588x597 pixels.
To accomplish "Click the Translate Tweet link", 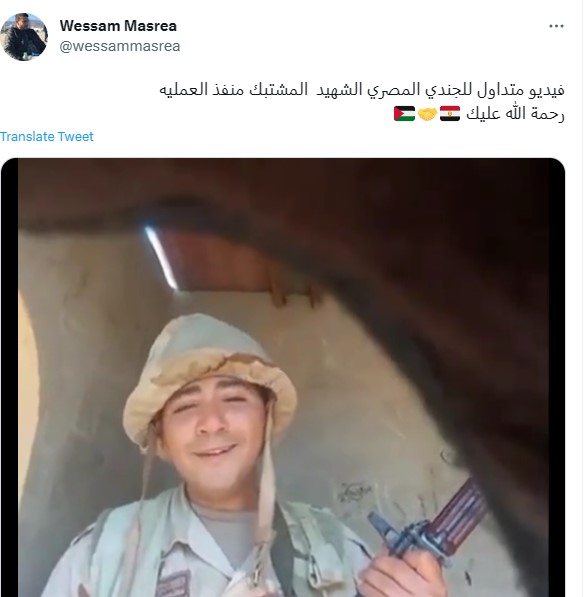I will click(46, 136).
